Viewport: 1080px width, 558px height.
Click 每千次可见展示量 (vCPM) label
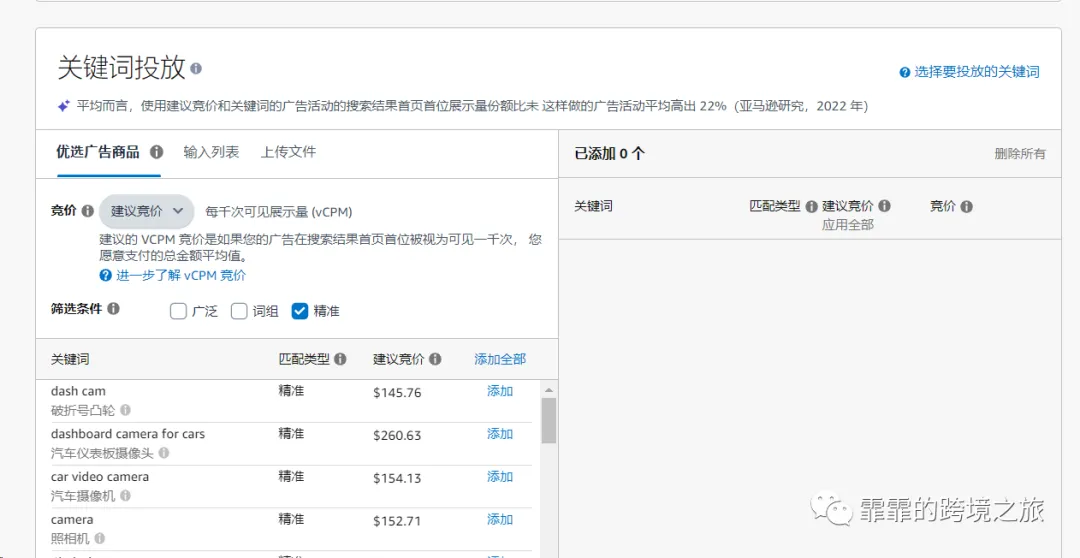click(x=279, y=211)
